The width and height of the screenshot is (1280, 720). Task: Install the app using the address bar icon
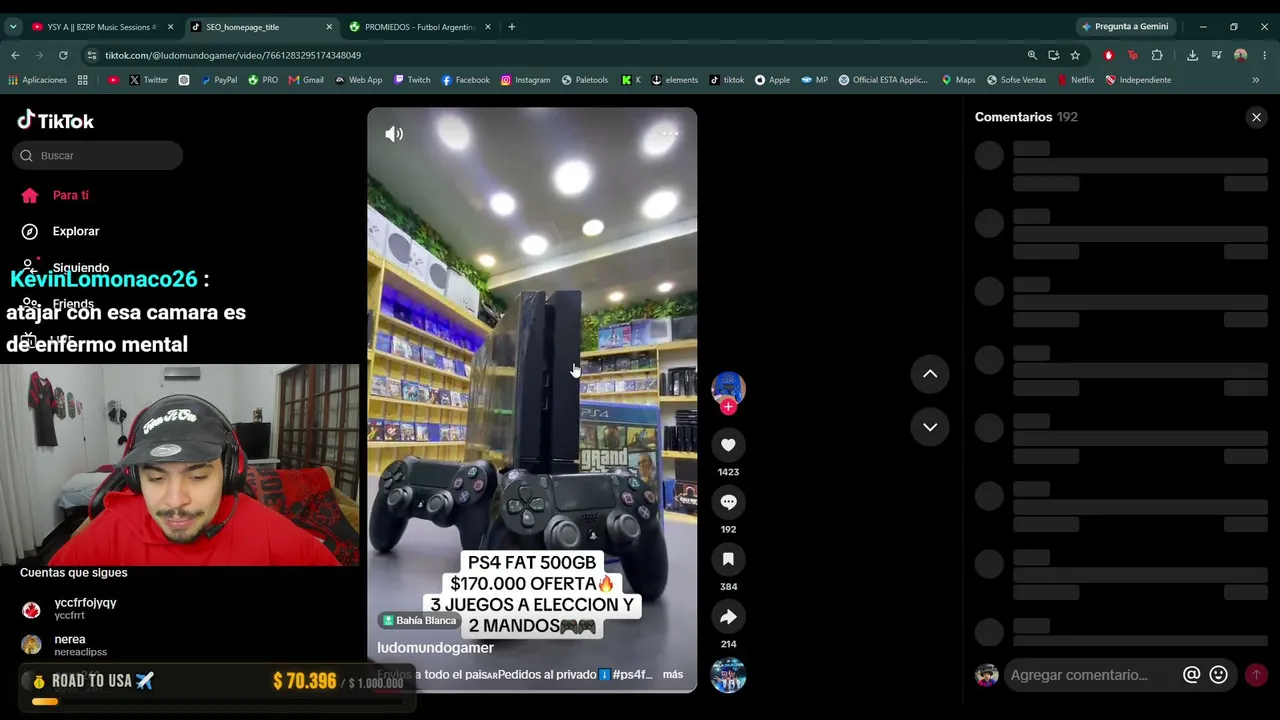[1053, 55]
